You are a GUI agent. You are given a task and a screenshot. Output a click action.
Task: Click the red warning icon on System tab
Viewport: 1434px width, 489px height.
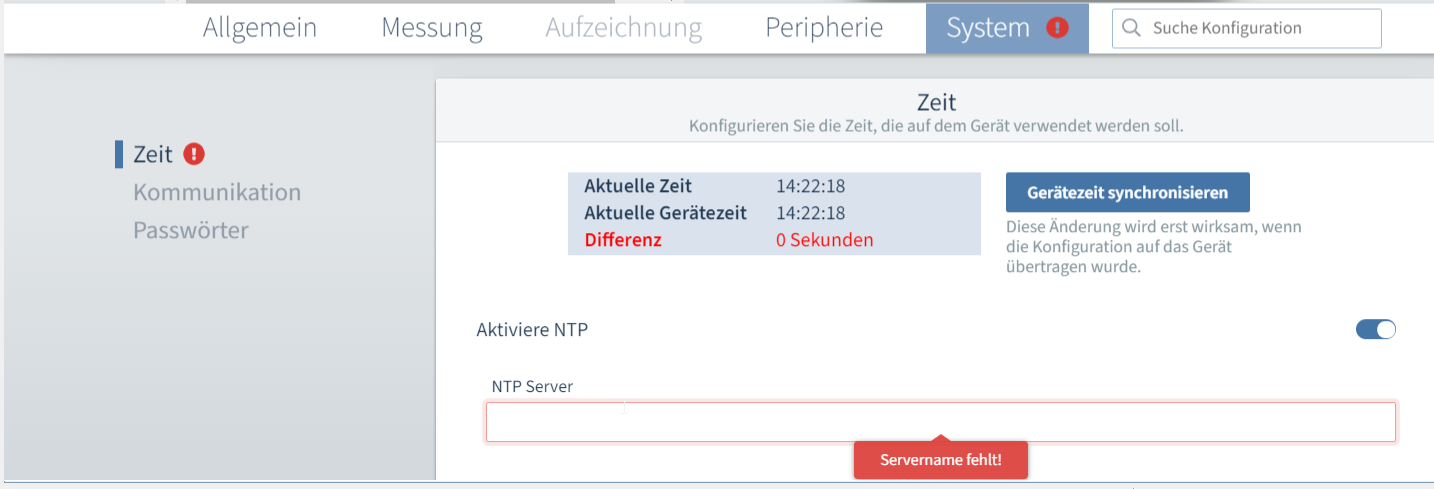(x=1057, y=28)
